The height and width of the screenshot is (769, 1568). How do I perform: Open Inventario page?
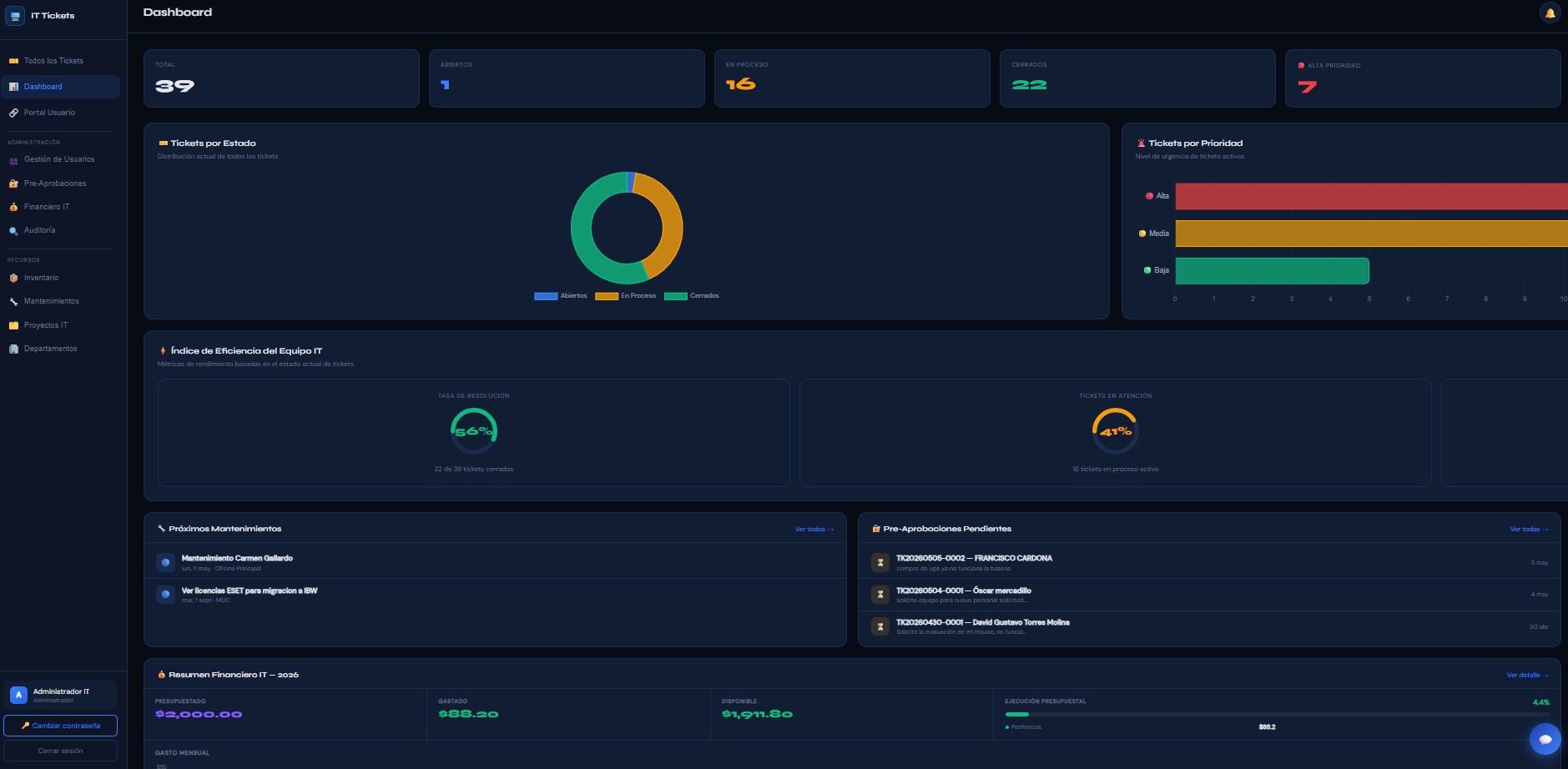60,278
